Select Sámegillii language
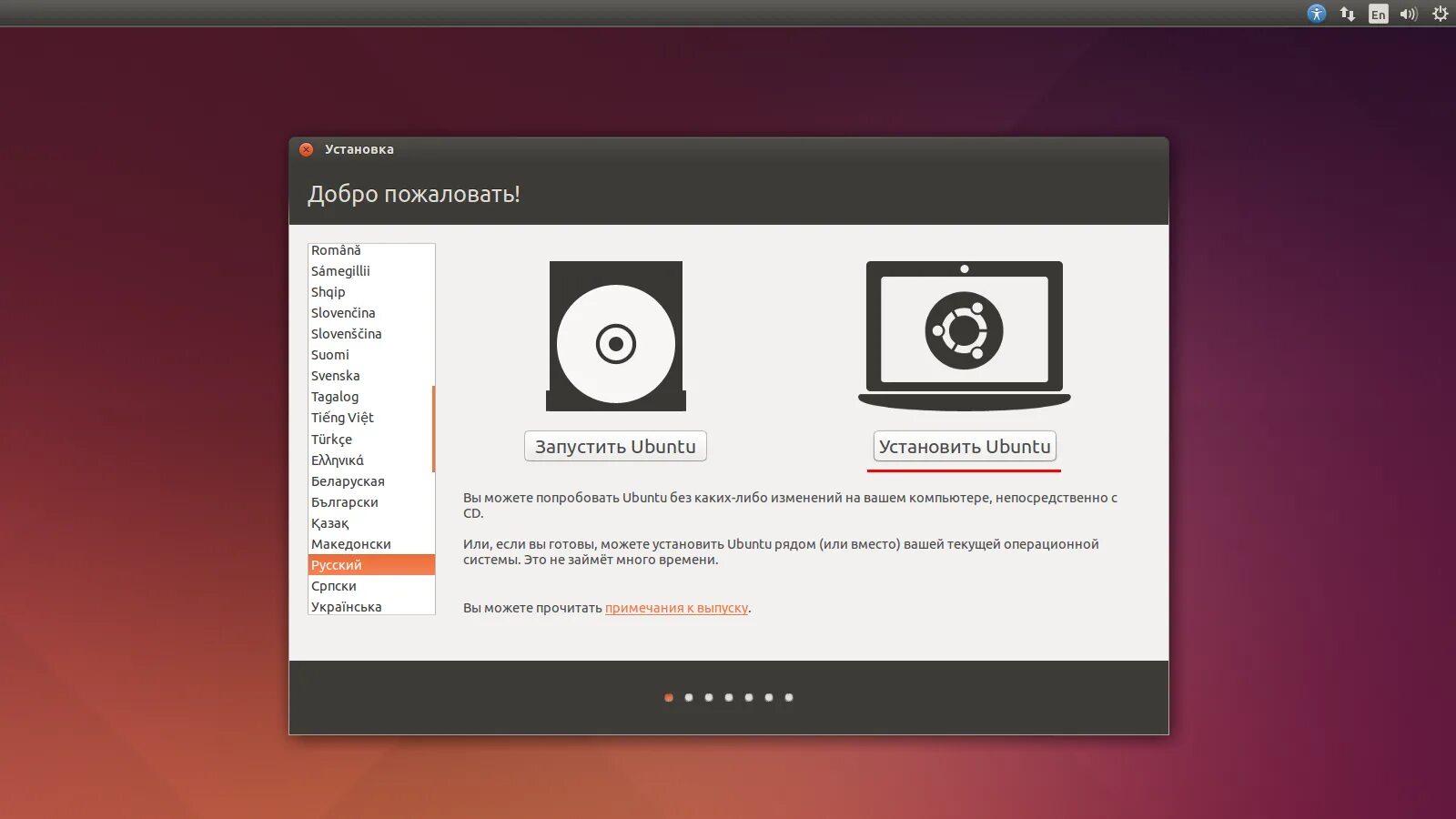The width and height of the screenshot is (1456, 819). (371, 271)
